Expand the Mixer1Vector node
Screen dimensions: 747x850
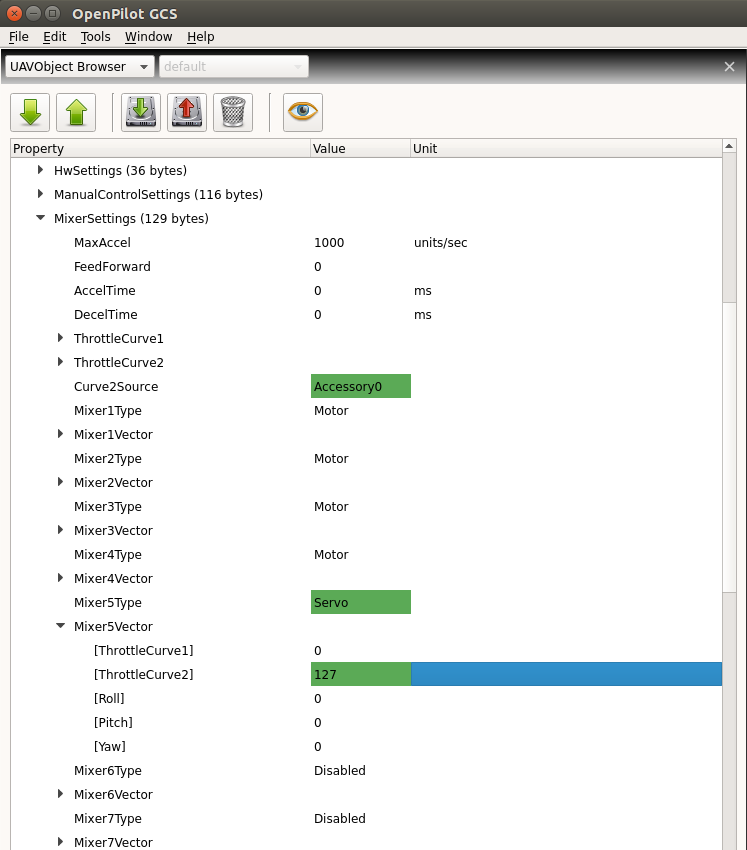tap(60, 434)
